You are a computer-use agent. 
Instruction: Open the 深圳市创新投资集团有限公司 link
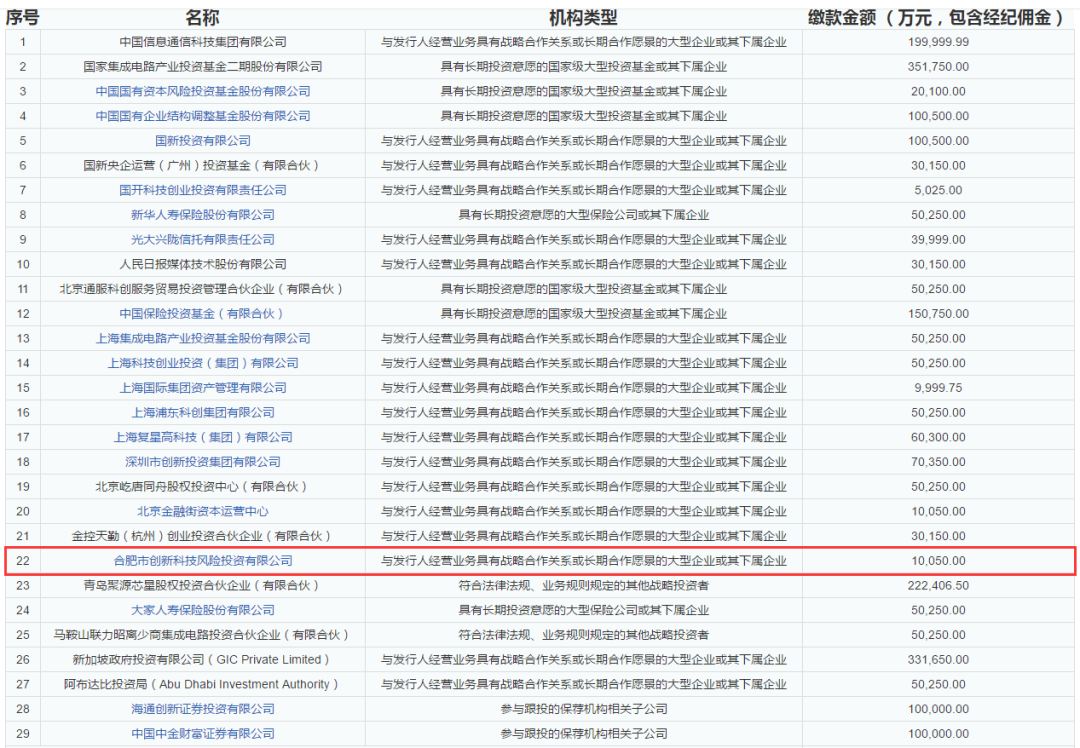(203, 462)
